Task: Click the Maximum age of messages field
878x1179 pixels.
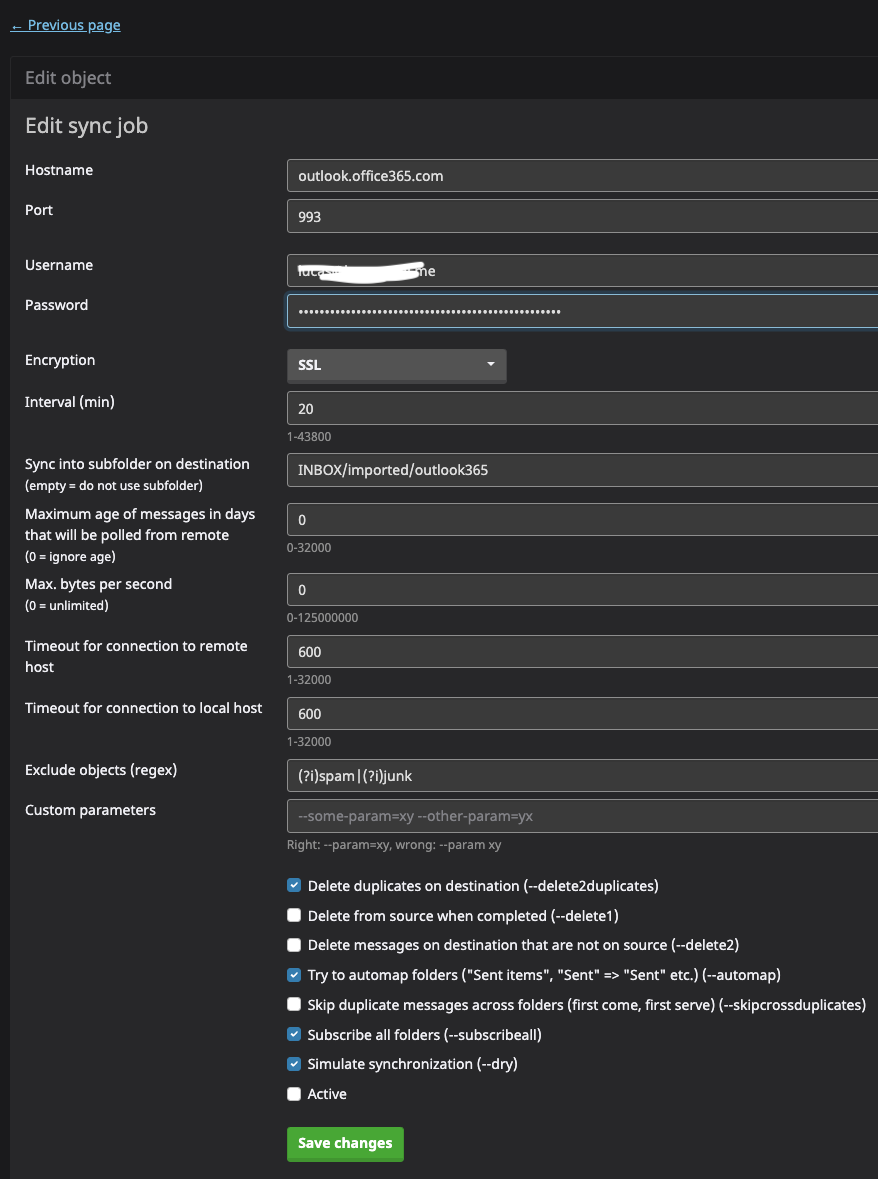Action: [580, 520]
